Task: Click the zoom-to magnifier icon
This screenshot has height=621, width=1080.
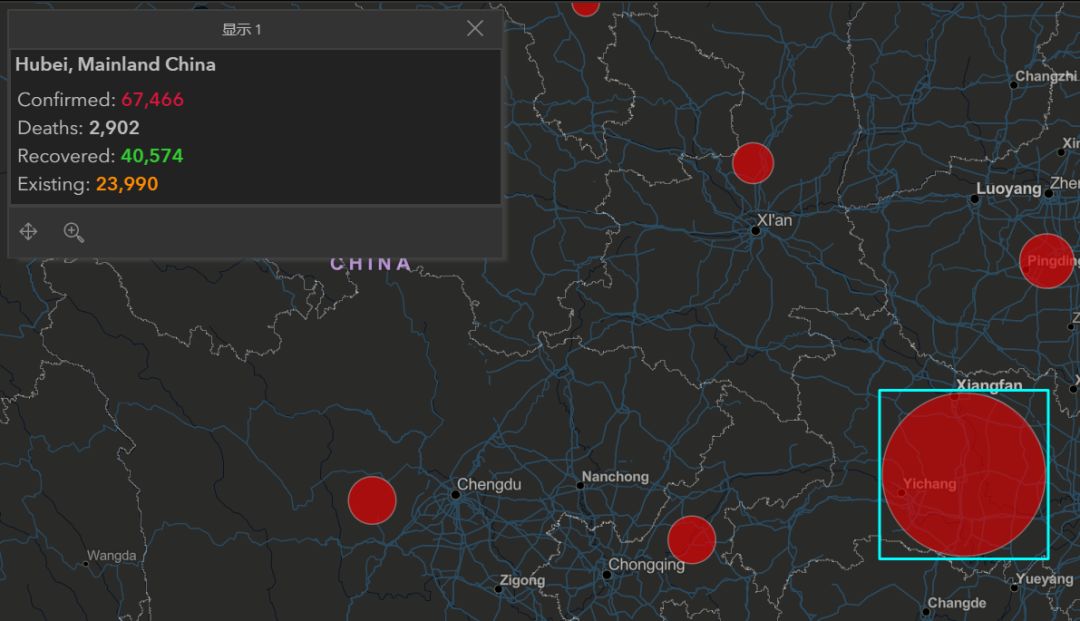Action: point(73,232)
